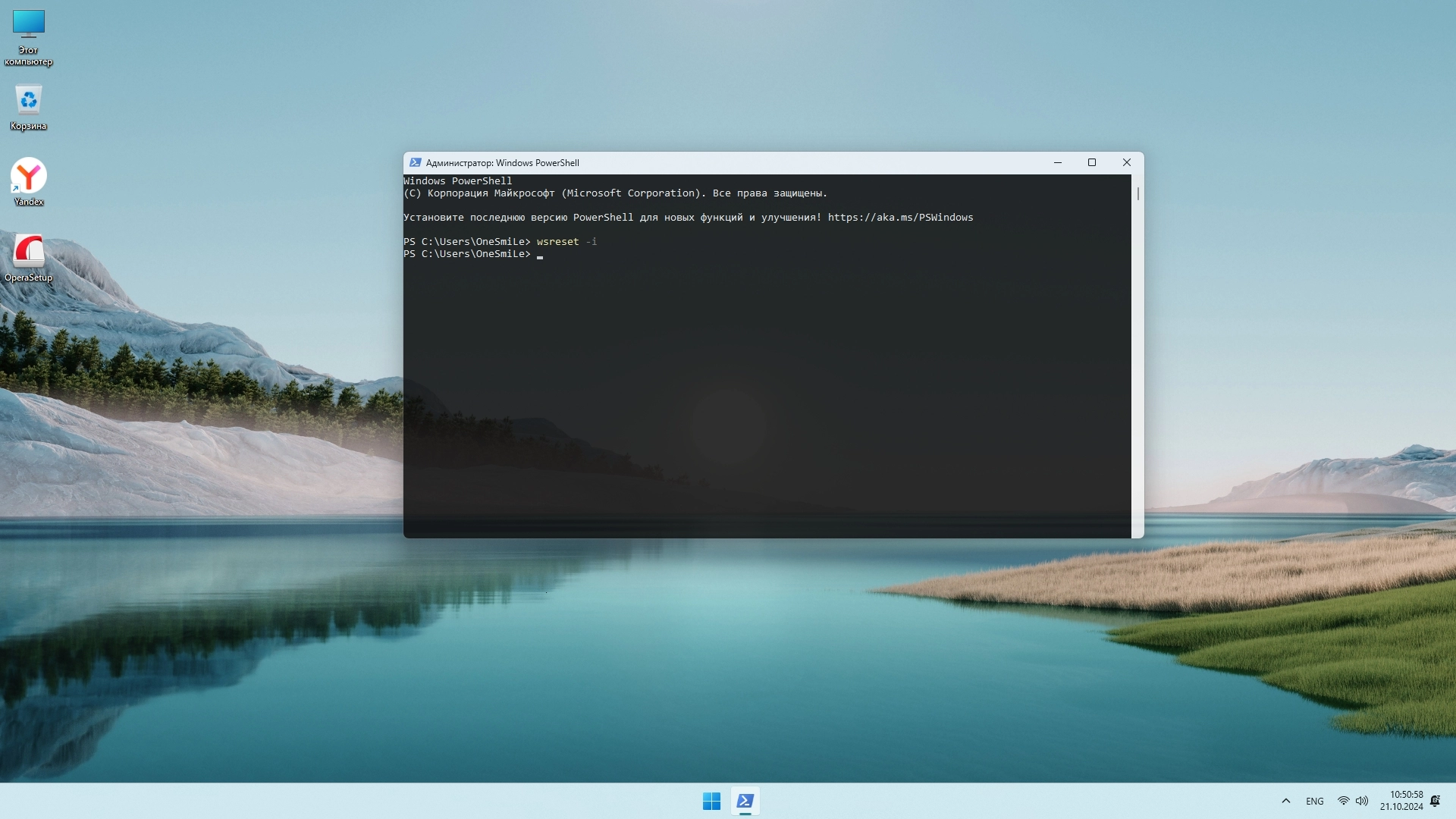Screen dimensions: 1456x819
Task: Maximize the PowerShell window
Action: click(1092, 162)
